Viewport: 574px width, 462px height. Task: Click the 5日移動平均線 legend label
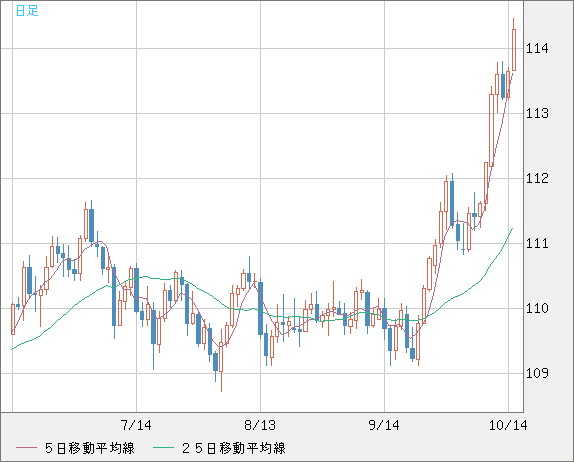point(90,448)
